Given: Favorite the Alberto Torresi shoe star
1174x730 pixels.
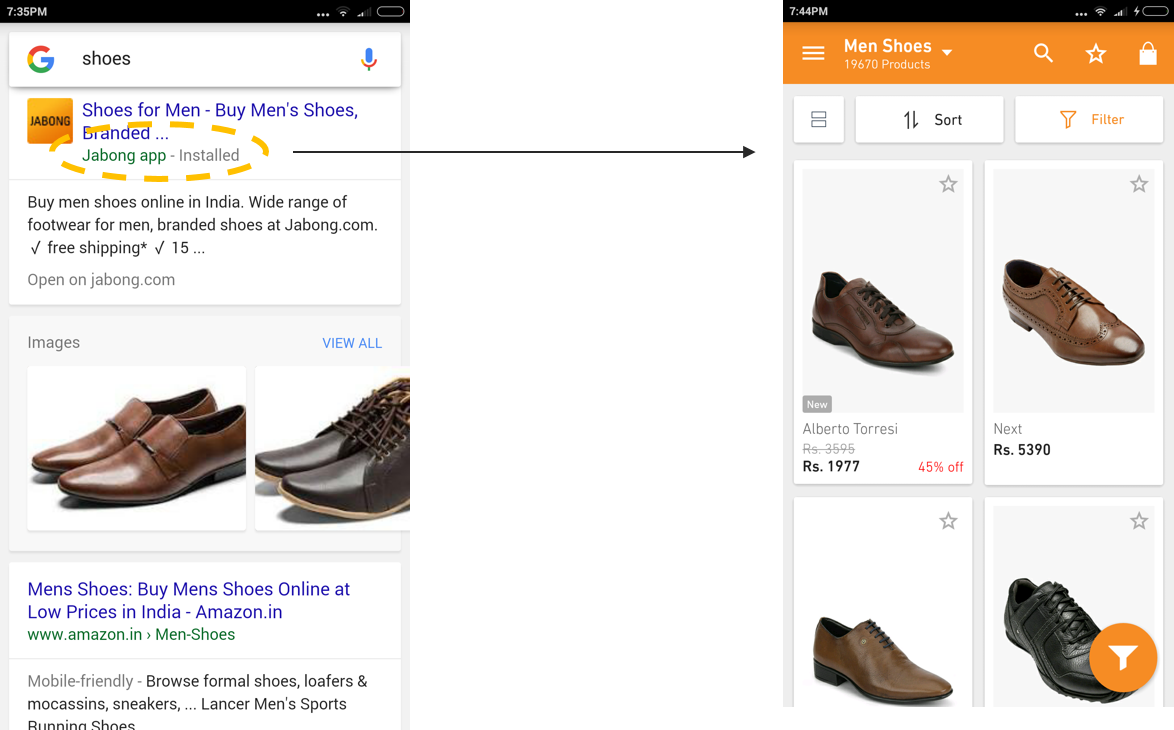Looking at the screenshot, I should tap(948, 184).
